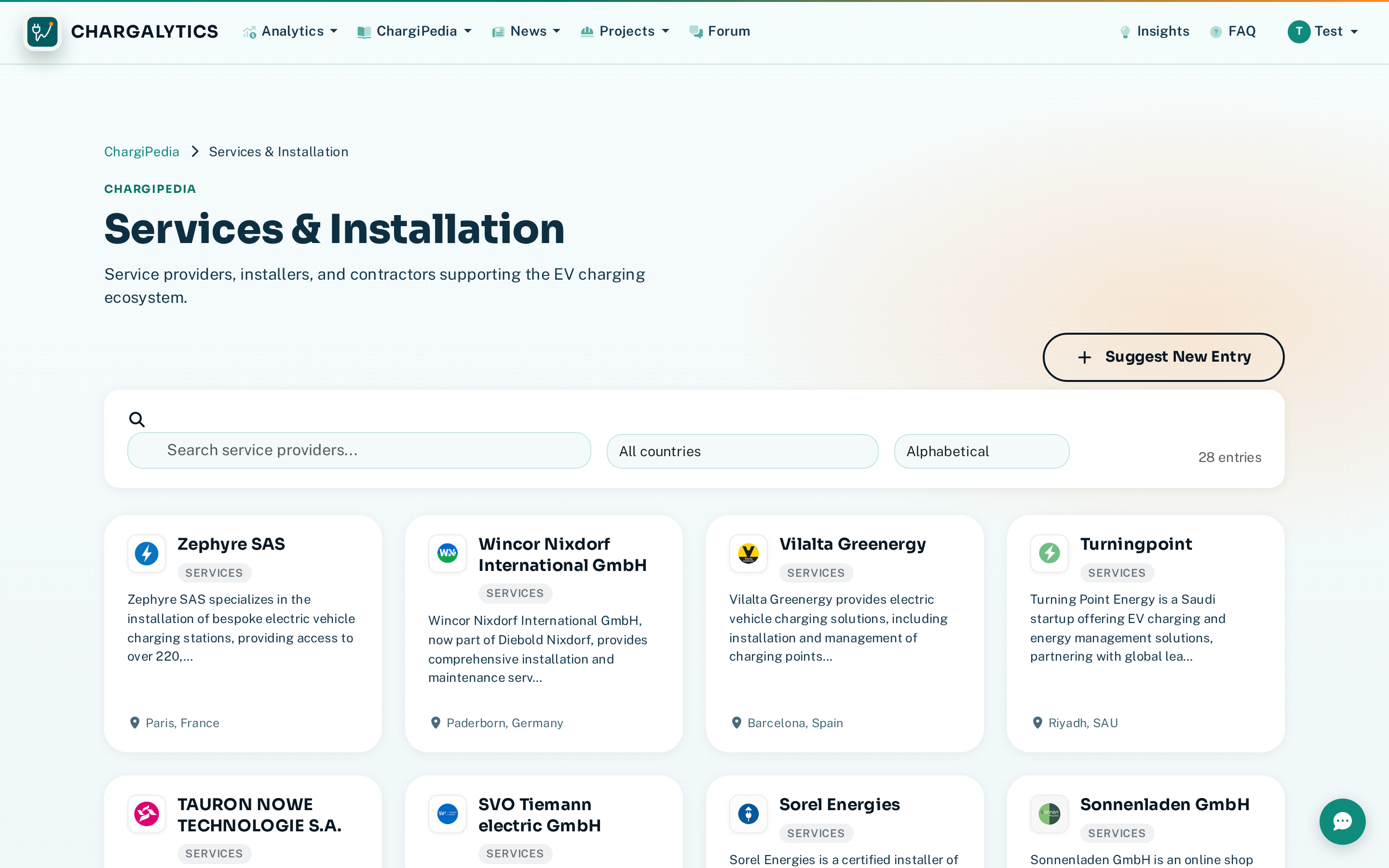Click the Turningpoint logo icon
The image size is (1389, 868).
[1049, 554]
